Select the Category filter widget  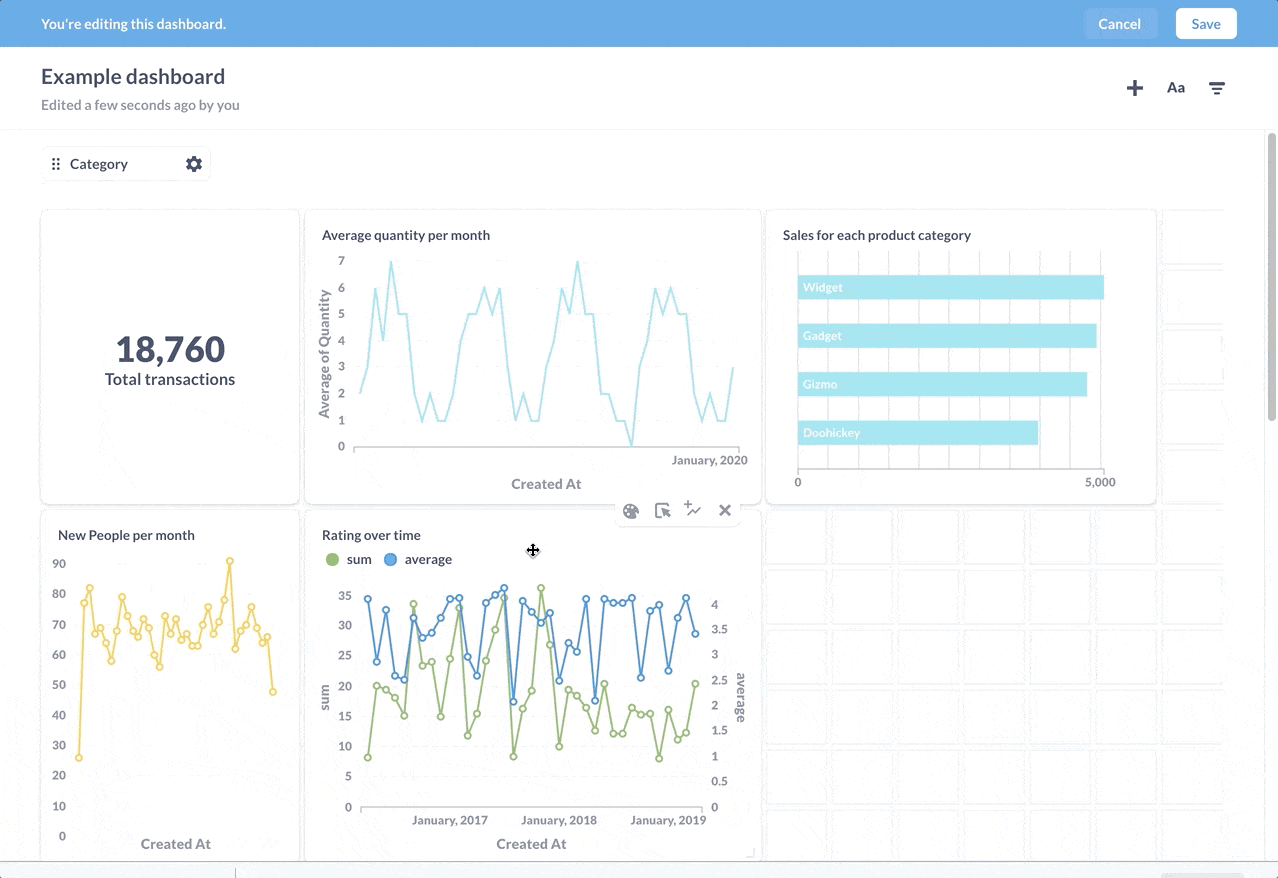[110, 164]
